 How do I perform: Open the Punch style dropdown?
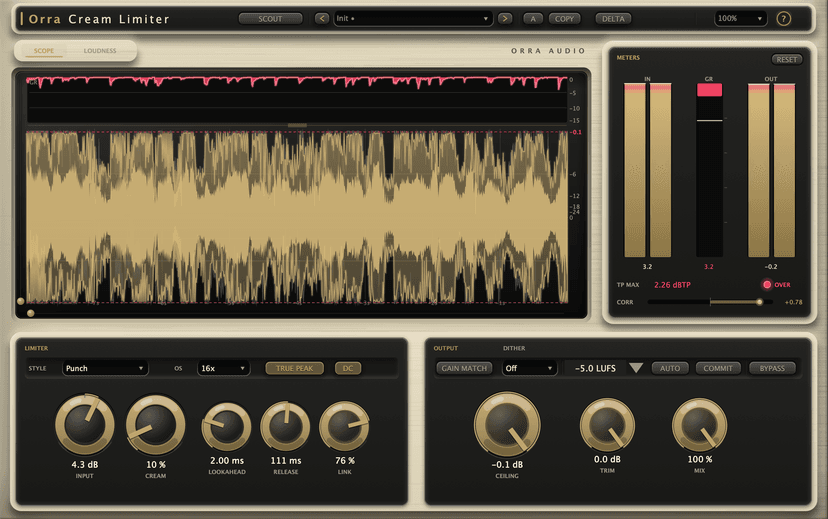click(x=105, y=368)
